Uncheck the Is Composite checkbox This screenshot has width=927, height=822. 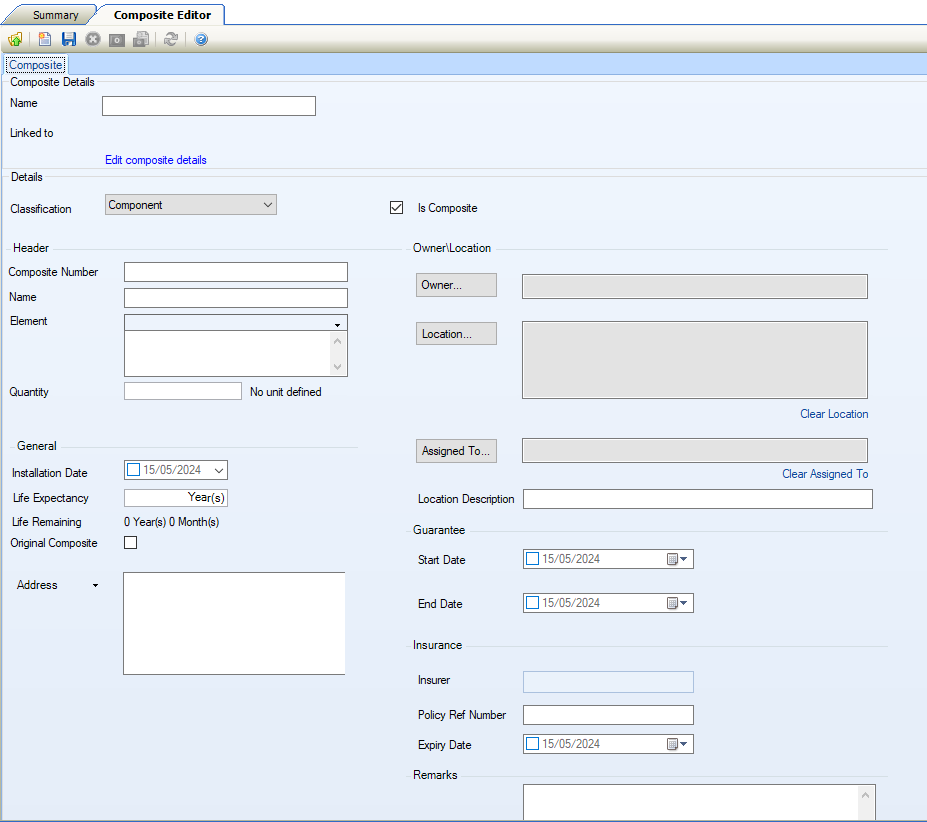point(397,208)
